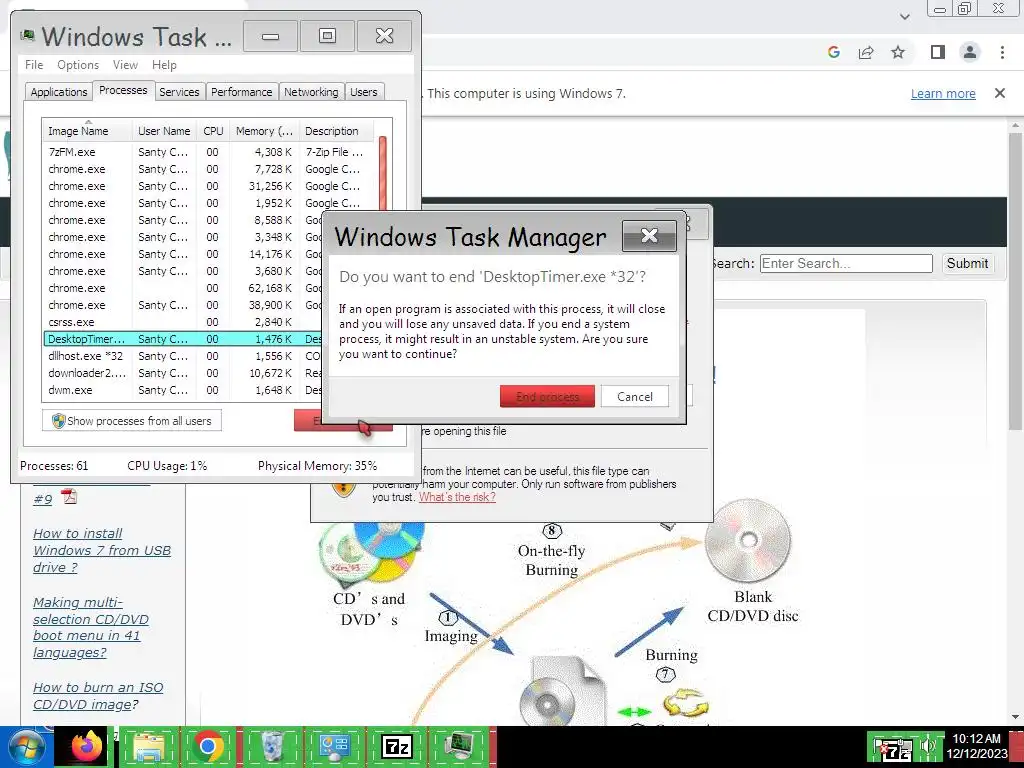1024x768 pixels.
Task: Expand Chrome's tab search chevron
Action: [x=904, y=16]
